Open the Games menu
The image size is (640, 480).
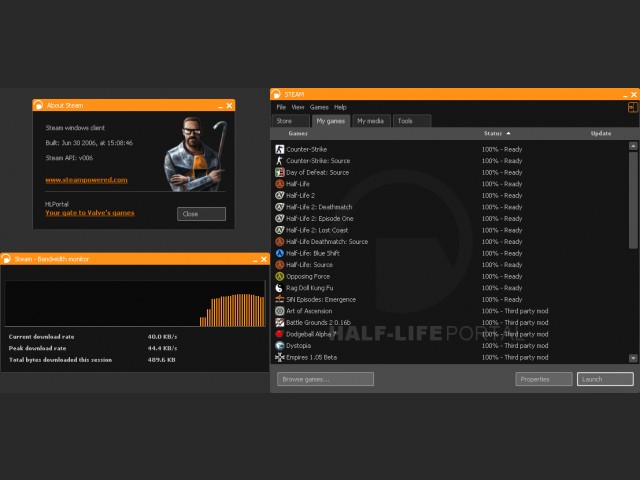tap(319, 107)
